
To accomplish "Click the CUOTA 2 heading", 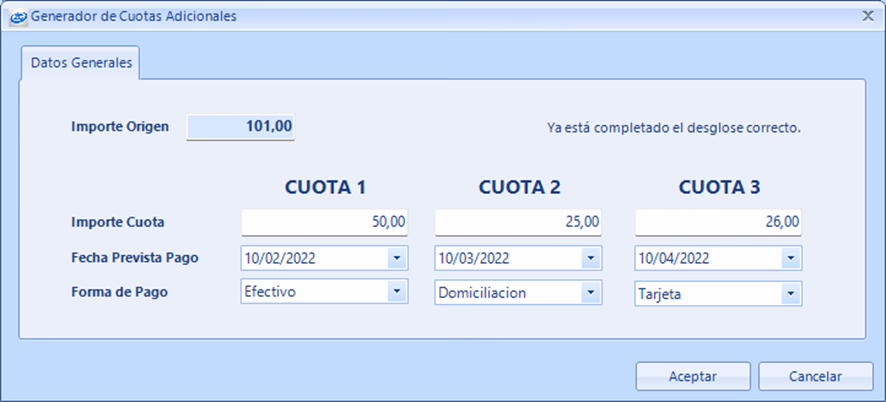I will (x=519, y=187).
